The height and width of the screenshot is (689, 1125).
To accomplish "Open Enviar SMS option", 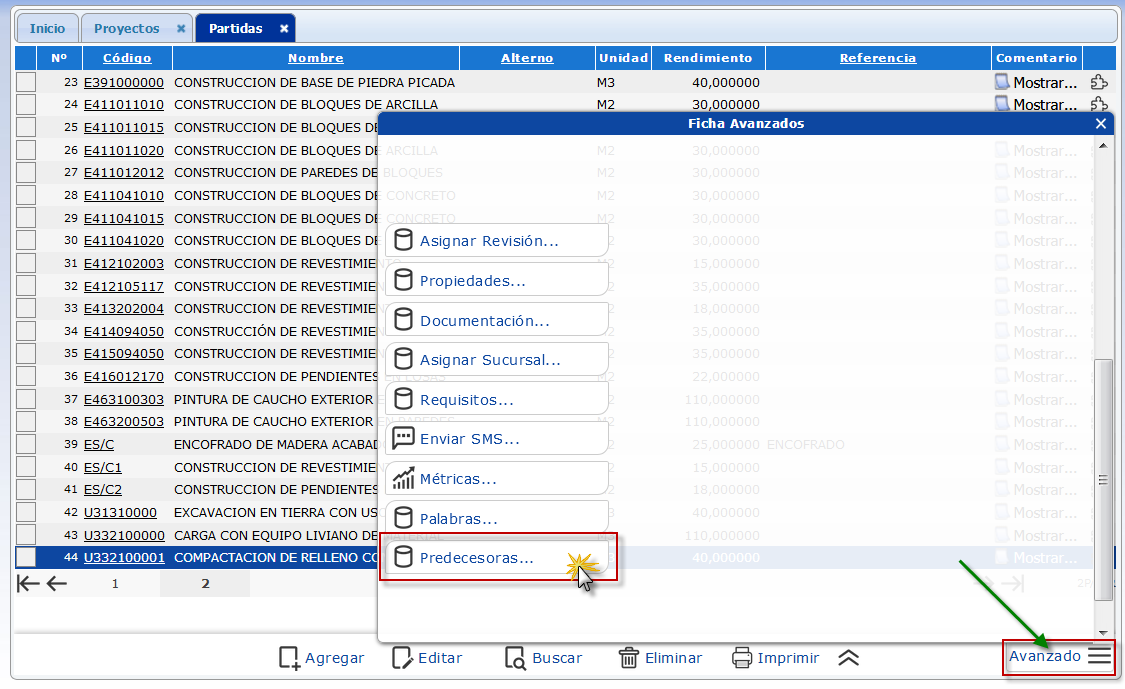I will pyautogui.click(x=496, y=439).
